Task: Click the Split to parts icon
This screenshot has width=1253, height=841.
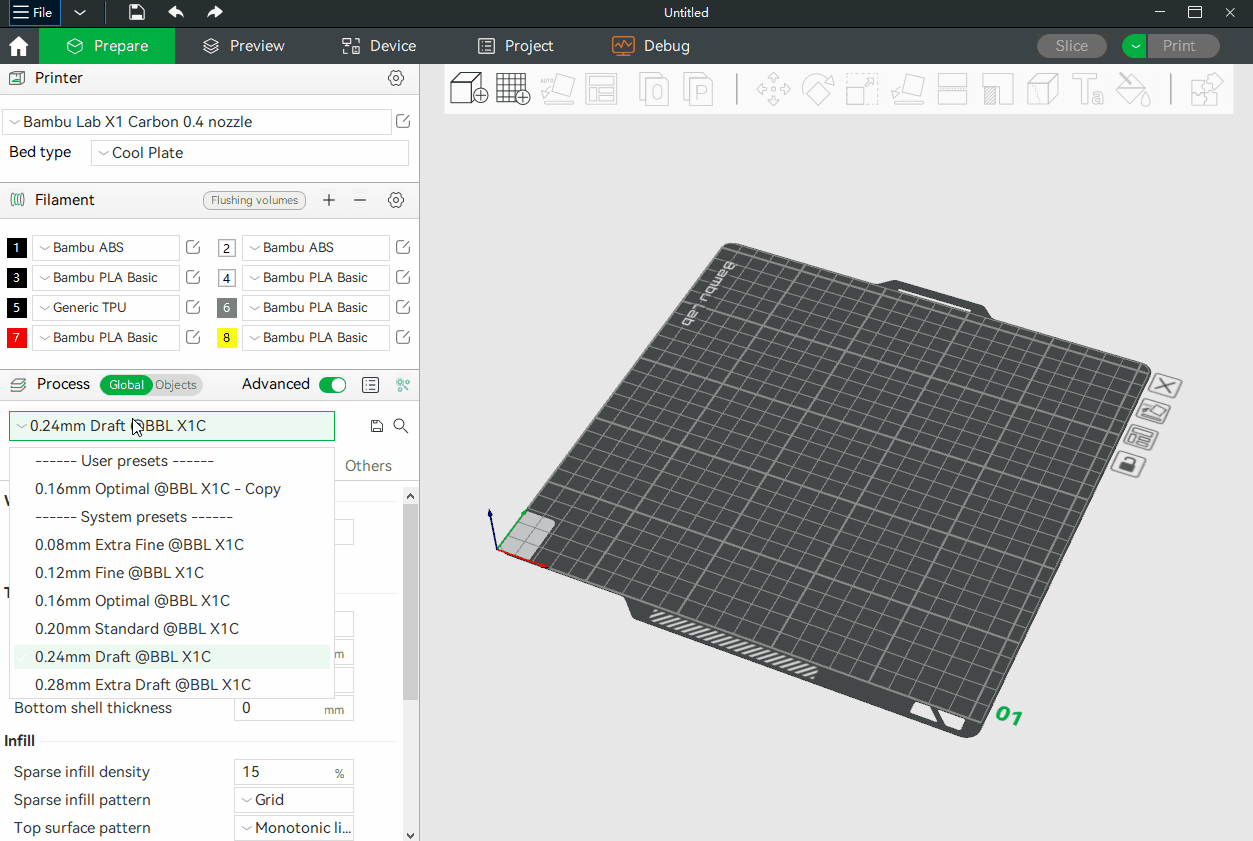Action: point(698,89)
